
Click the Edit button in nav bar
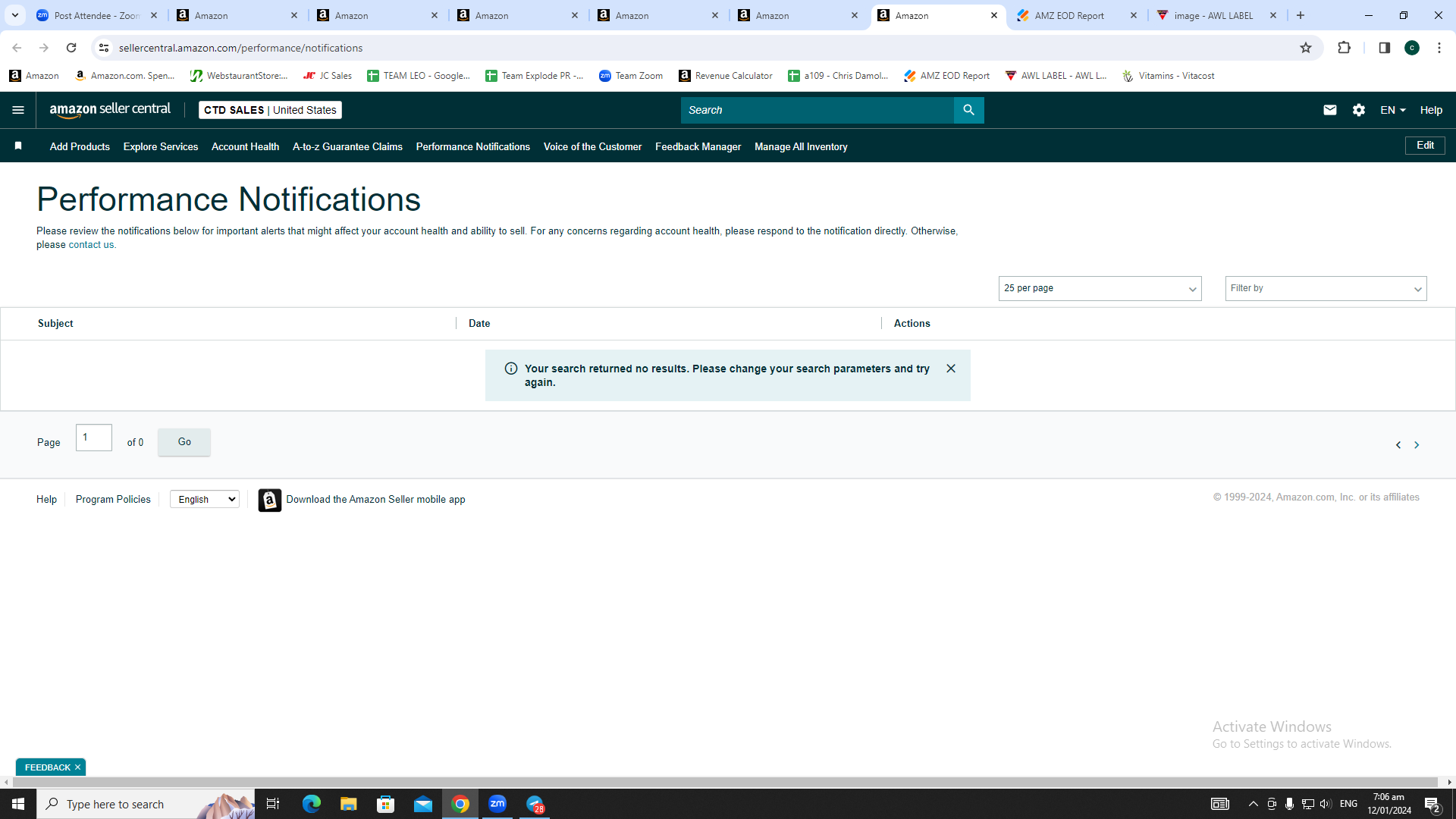[1425, 145]
